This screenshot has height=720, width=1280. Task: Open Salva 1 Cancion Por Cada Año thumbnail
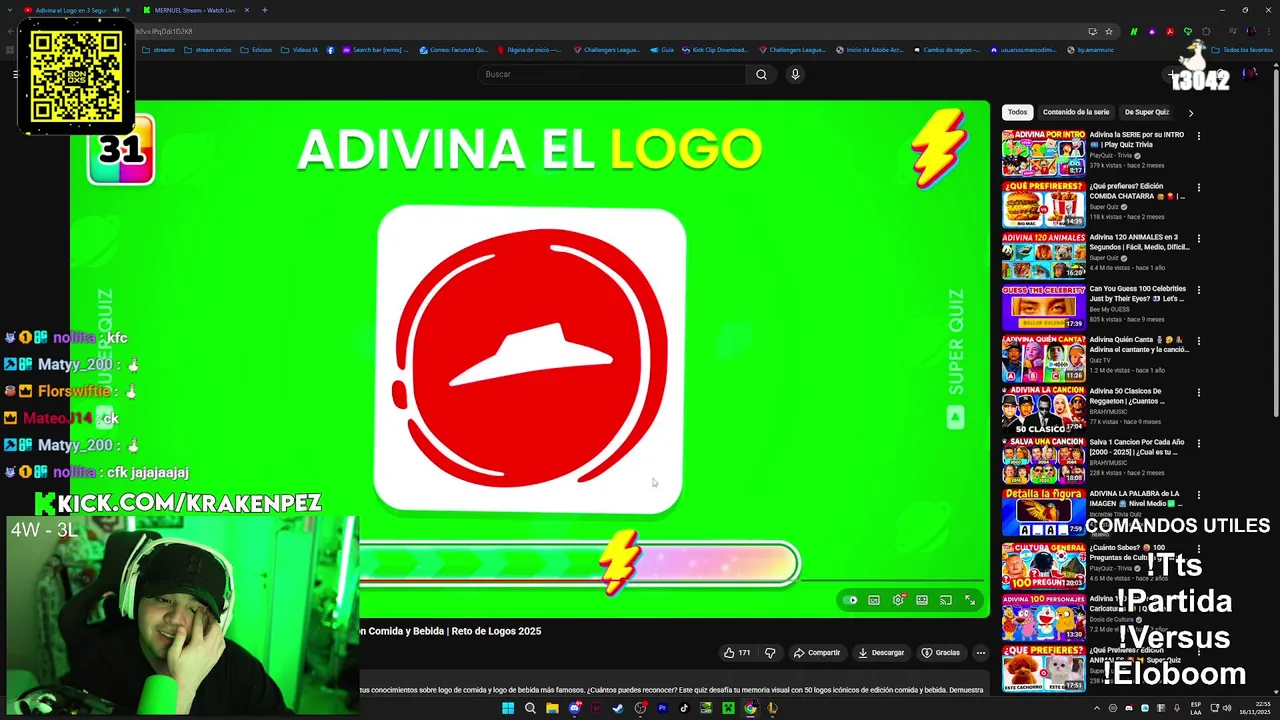[1043, 461]
